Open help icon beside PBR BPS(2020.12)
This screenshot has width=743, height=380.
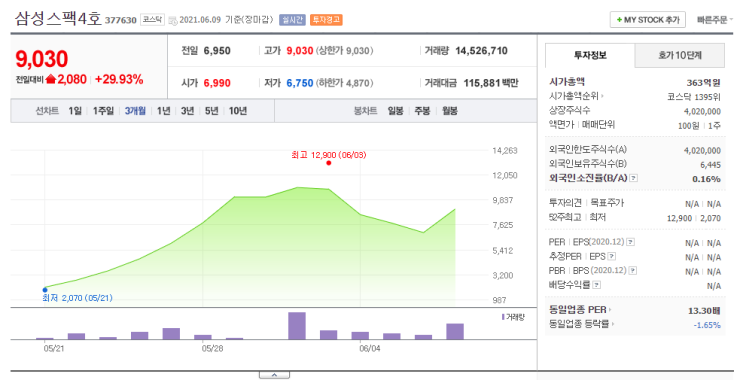coord(632,271)
